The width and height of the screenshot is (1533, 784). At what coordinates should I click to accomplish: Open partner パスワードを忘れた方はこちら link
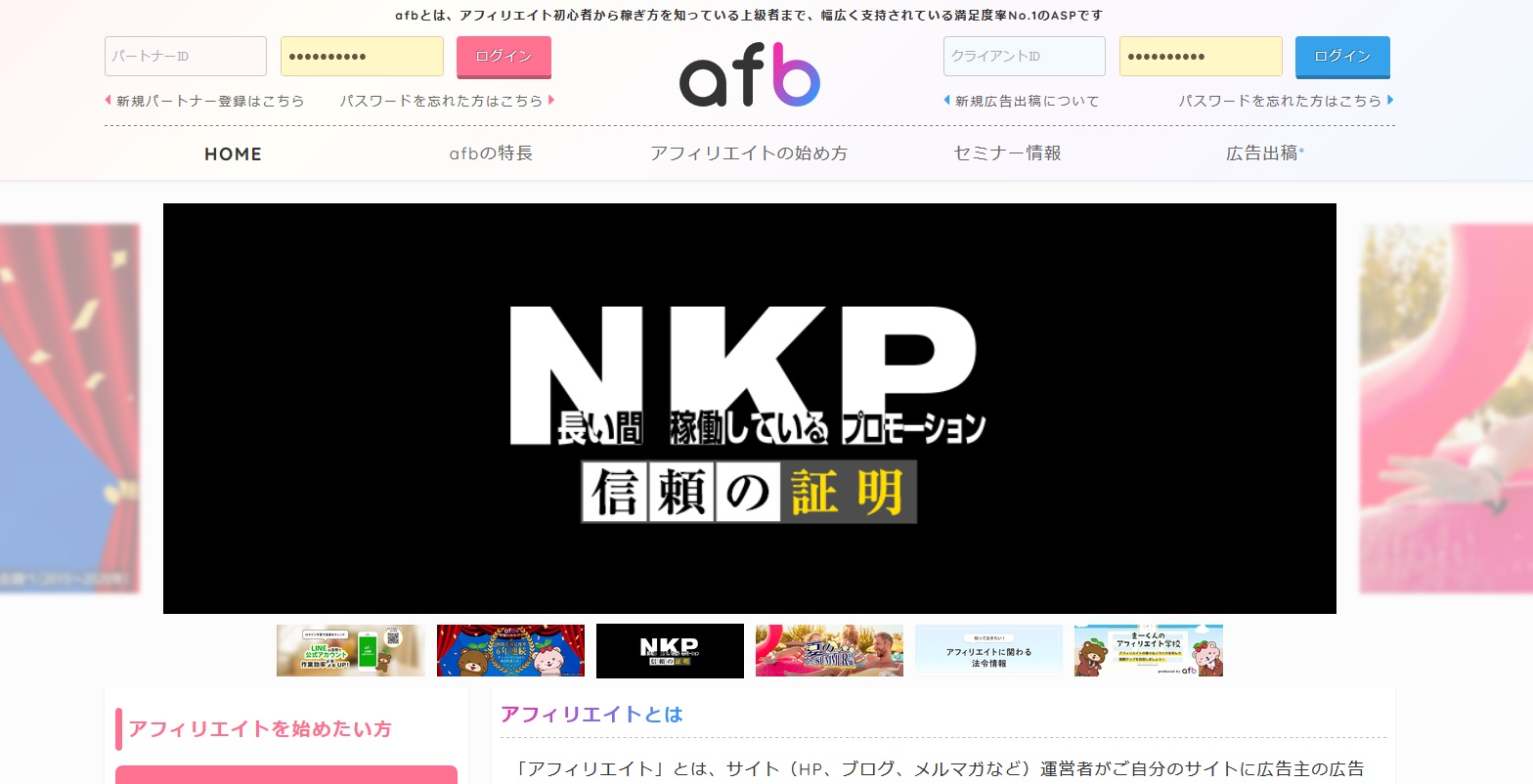click(447, 101)
